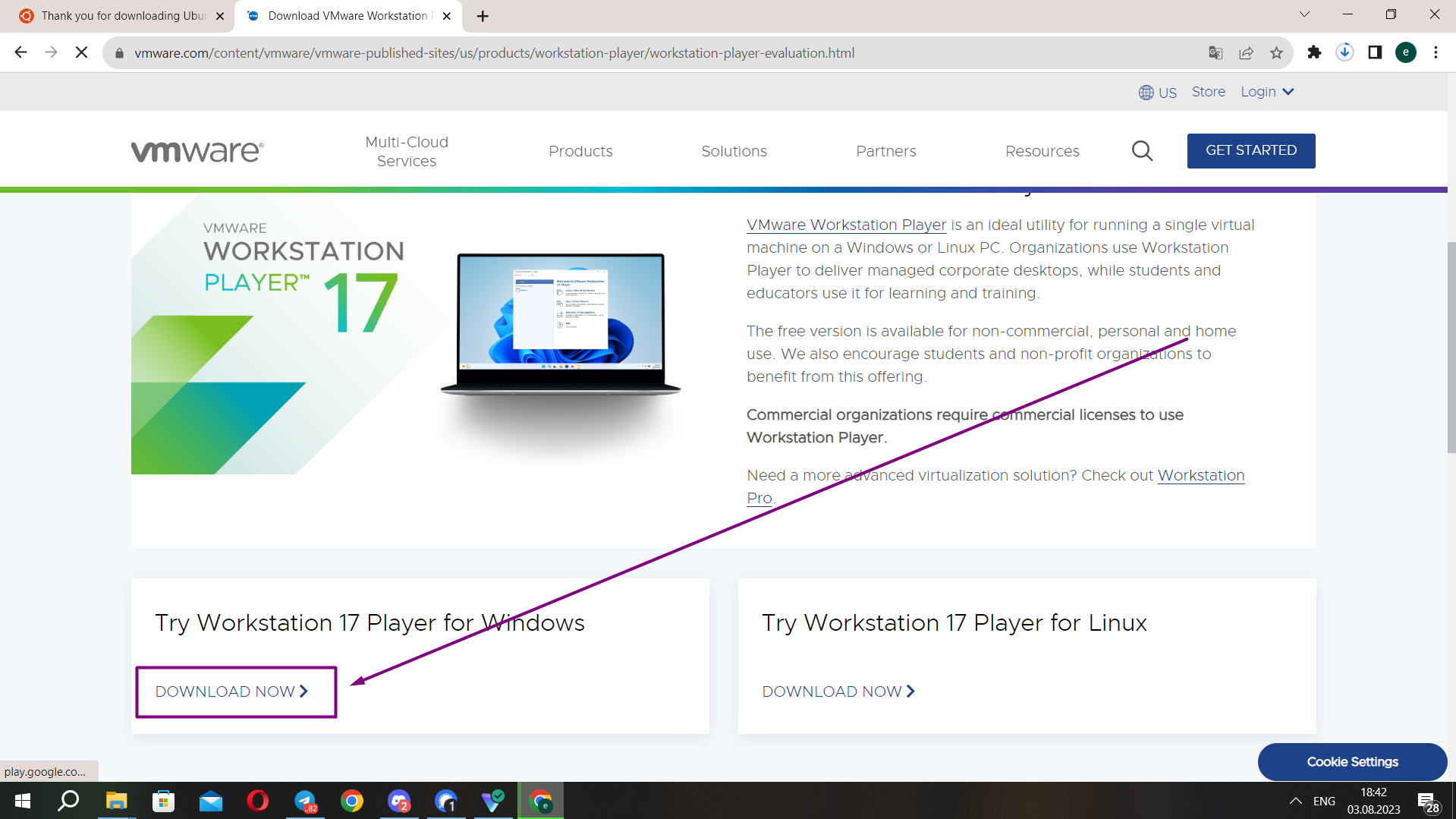
Task: Show hidden system tray icons
Action: 1295,801
